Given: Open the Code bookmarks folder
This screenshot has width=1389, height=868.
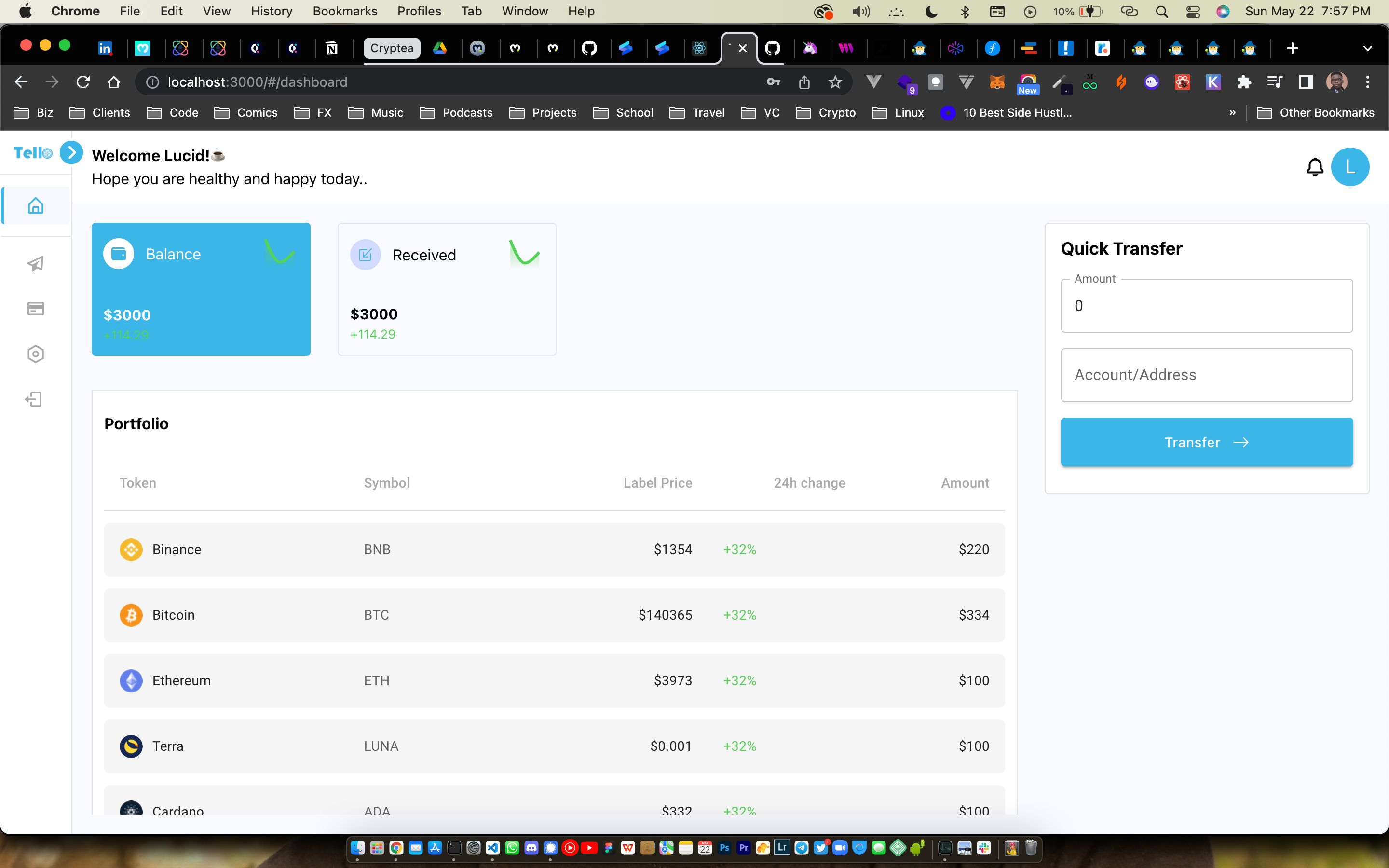Looking at the screenshot, I should click(173, 112).
